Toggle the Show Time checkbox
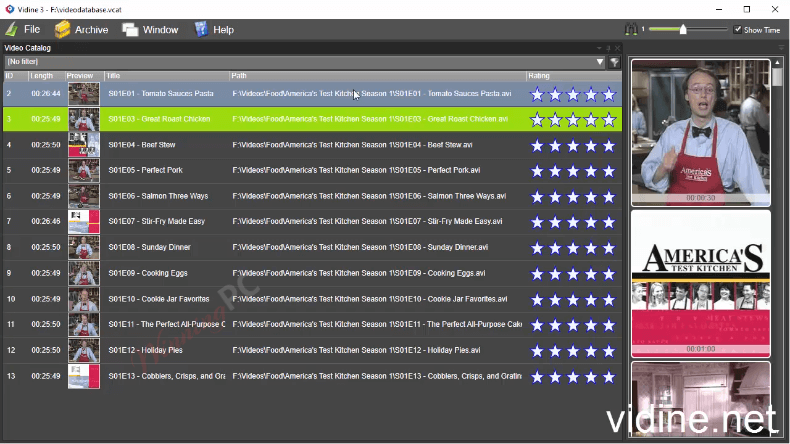 [x=738, y=30]
